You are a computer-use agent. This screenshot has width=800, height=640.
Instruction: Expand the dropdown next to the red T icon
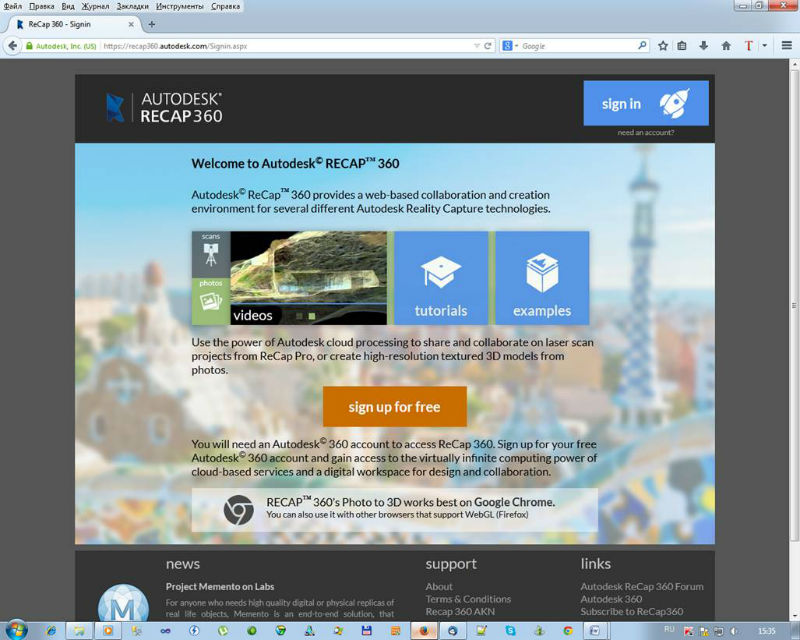pos(765,46)
